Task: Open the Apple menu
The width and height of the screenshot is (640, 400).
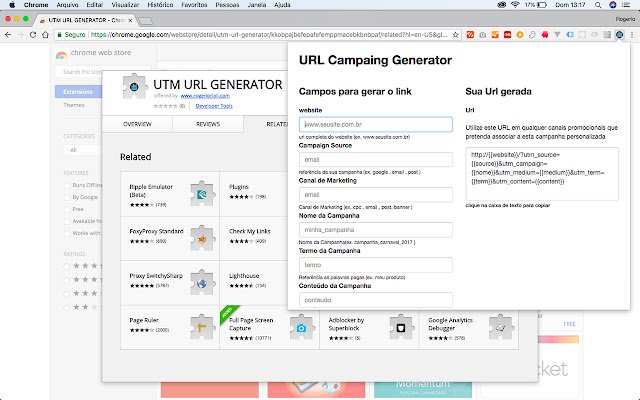Action: pos(12,5)
